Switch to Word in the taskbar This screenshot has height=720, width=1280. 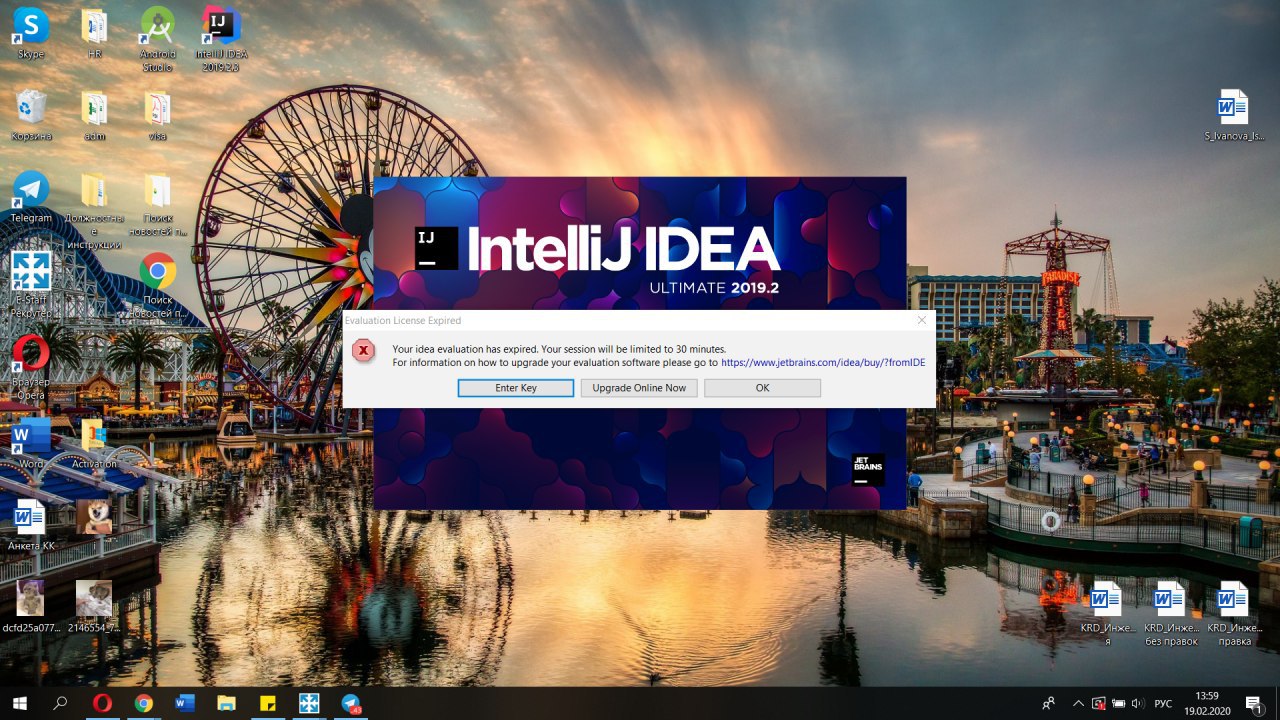185,703
